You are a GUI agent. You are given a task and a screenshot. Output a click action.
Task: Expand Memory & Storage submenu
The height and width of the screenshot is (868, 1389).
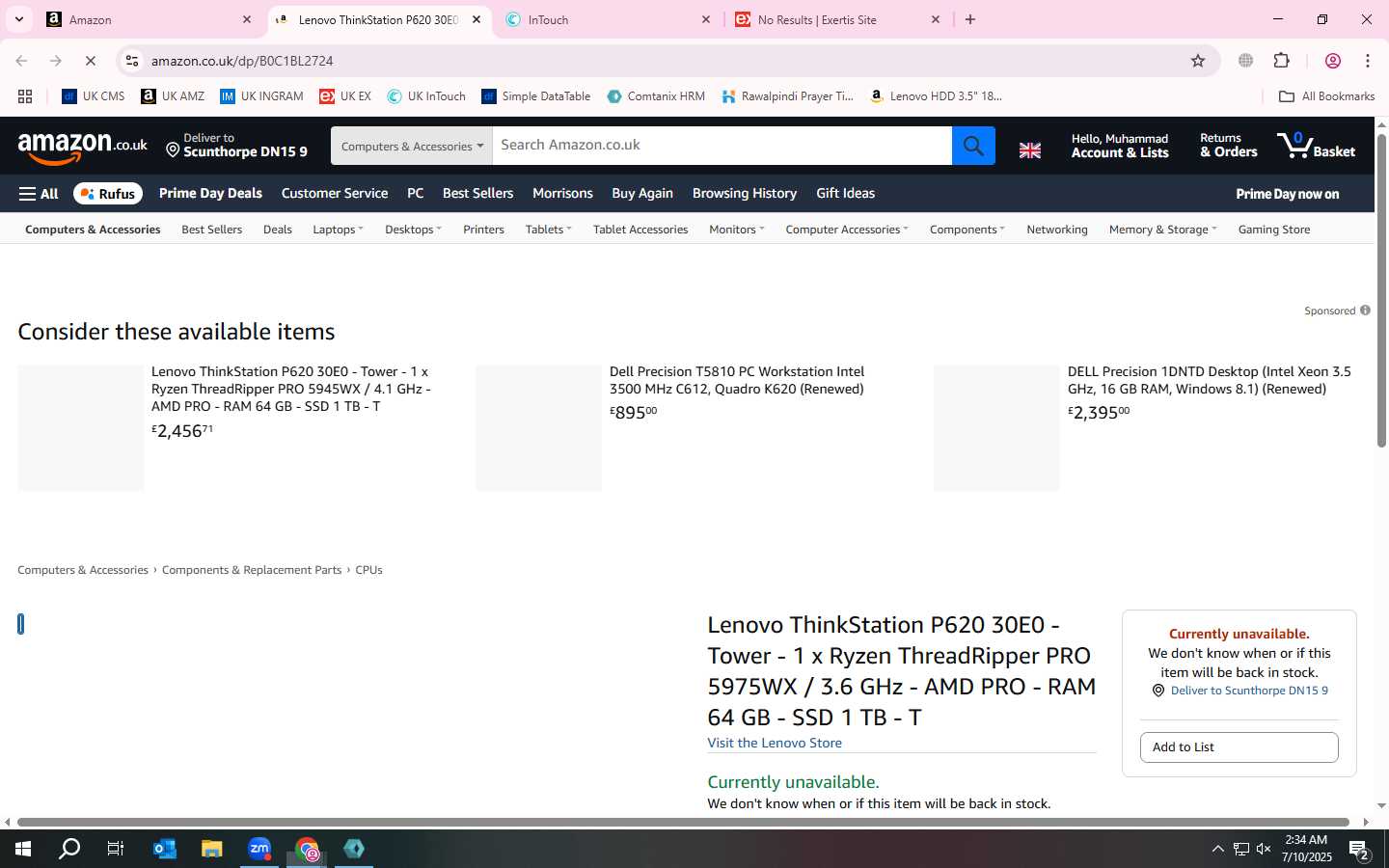click(1162, 230)
